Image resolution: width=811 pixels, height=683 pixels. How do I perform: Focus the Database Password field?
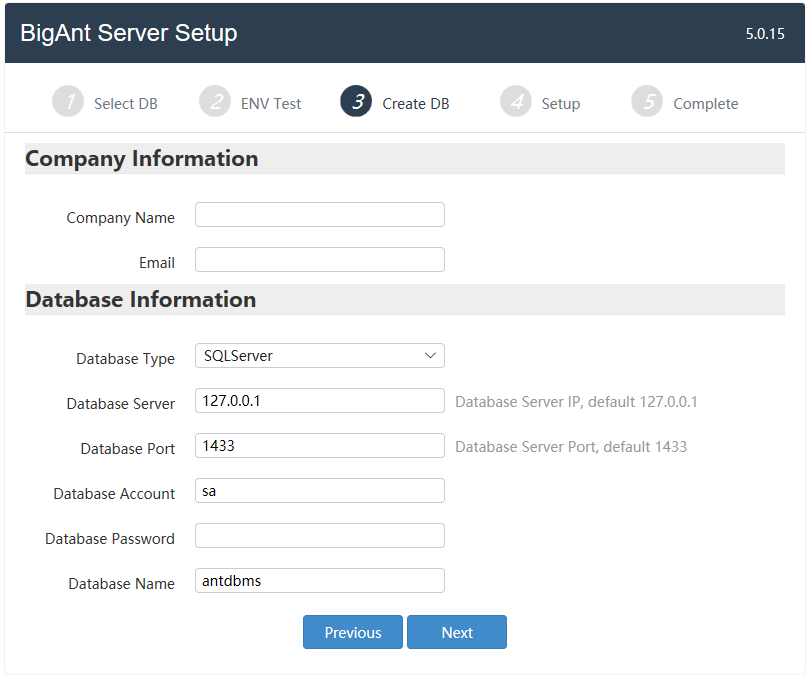tap(320, 536)
